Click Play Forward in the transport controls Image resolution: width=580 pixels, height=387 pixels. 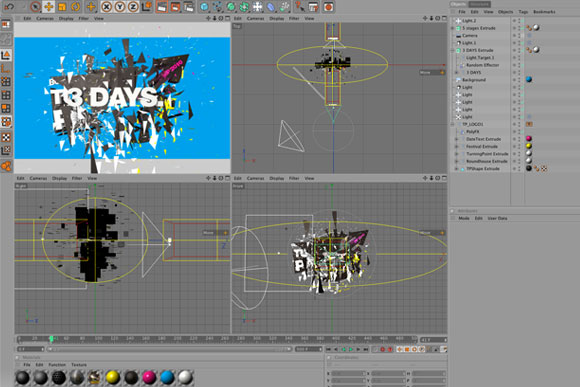351,349
